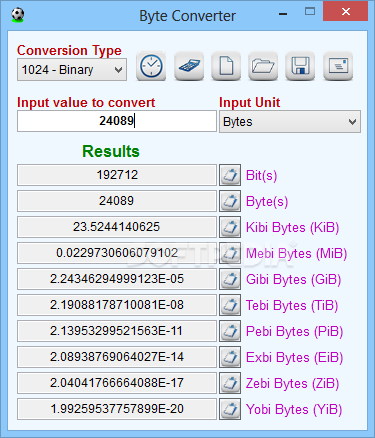Select the MiB result 0.0229730606079102
Screen dimensions: 375x438
[x=117, y=253]
